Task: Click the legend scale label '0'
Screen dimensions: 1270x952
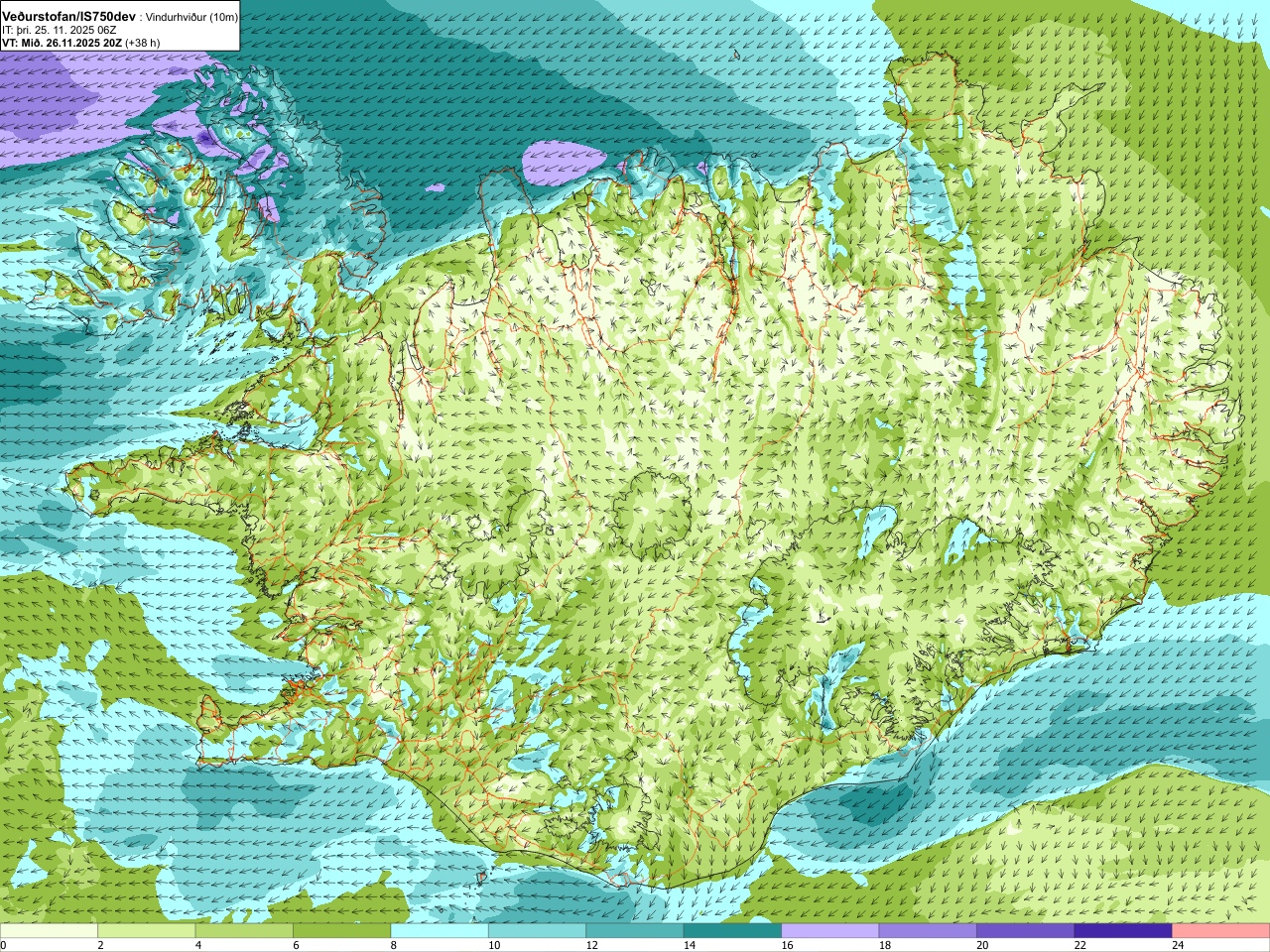Action: click(4, 945)
